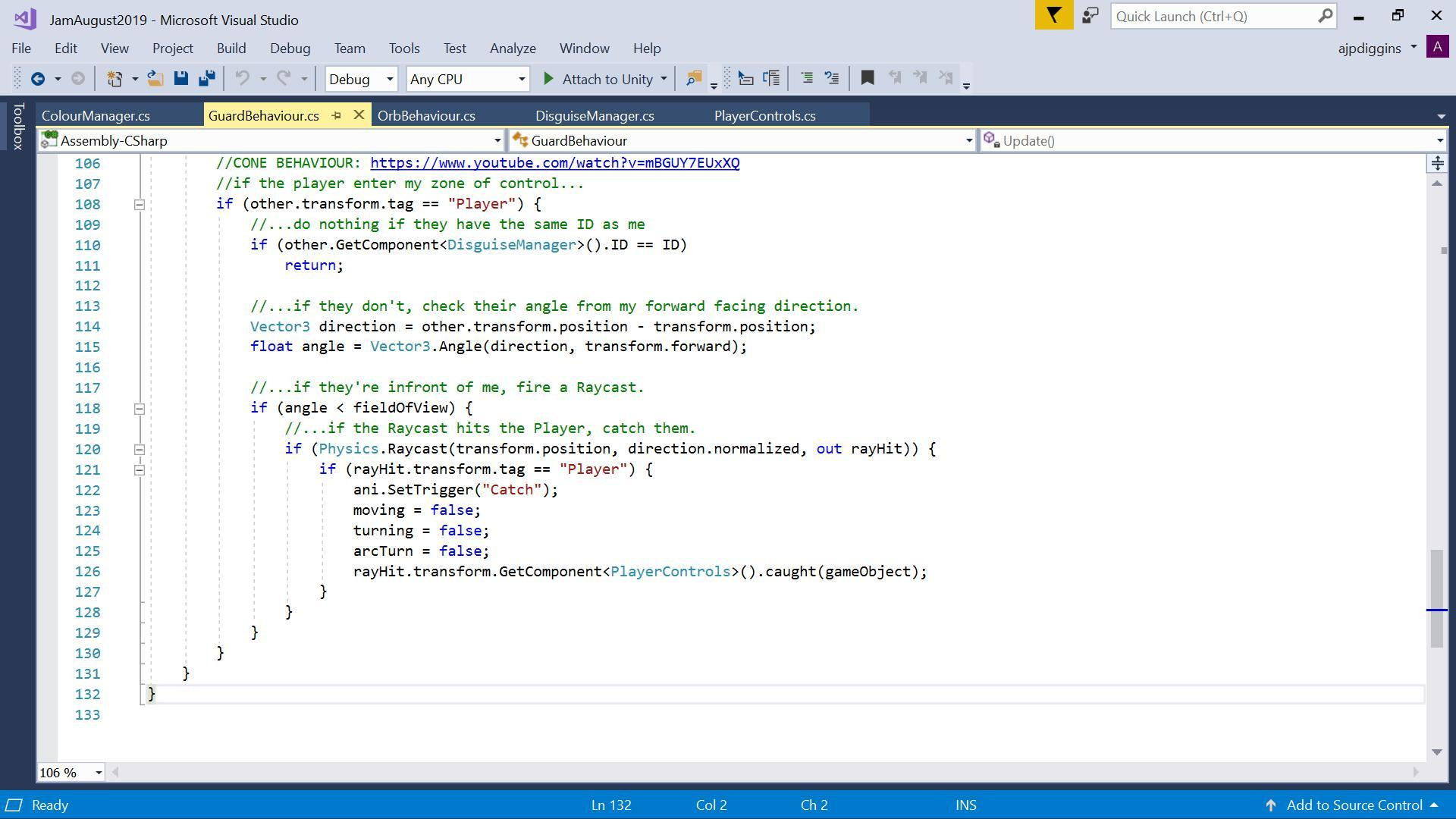
Task: Collapse the code block at line 118
Action: [140, 409]
